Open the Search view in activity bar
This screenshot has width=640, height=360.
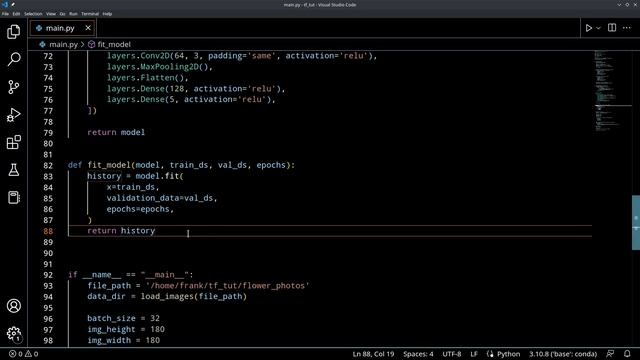coord(13,59)
